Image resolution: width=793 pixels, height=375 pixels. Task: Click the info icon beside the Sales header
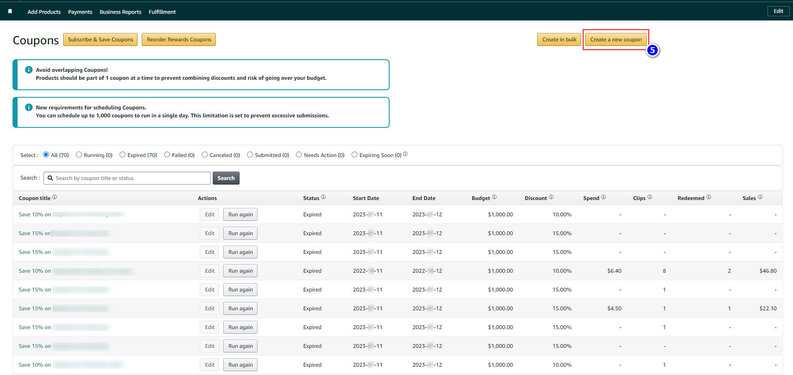[760, 197]
